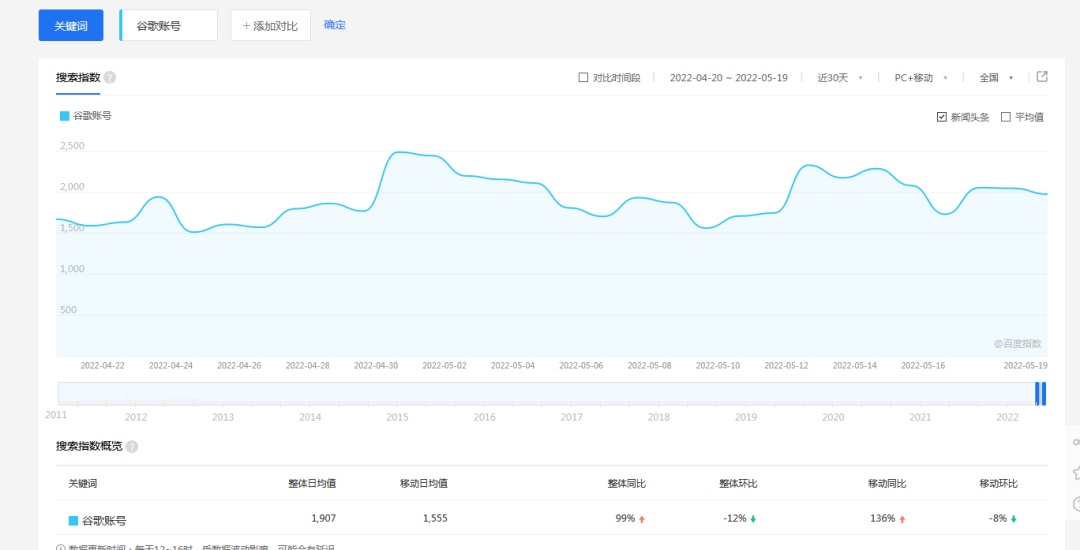Viewport: 1080px width, 550px height.
Task: Click the 1,555 mobile daily average value
Action: point(435,518)
